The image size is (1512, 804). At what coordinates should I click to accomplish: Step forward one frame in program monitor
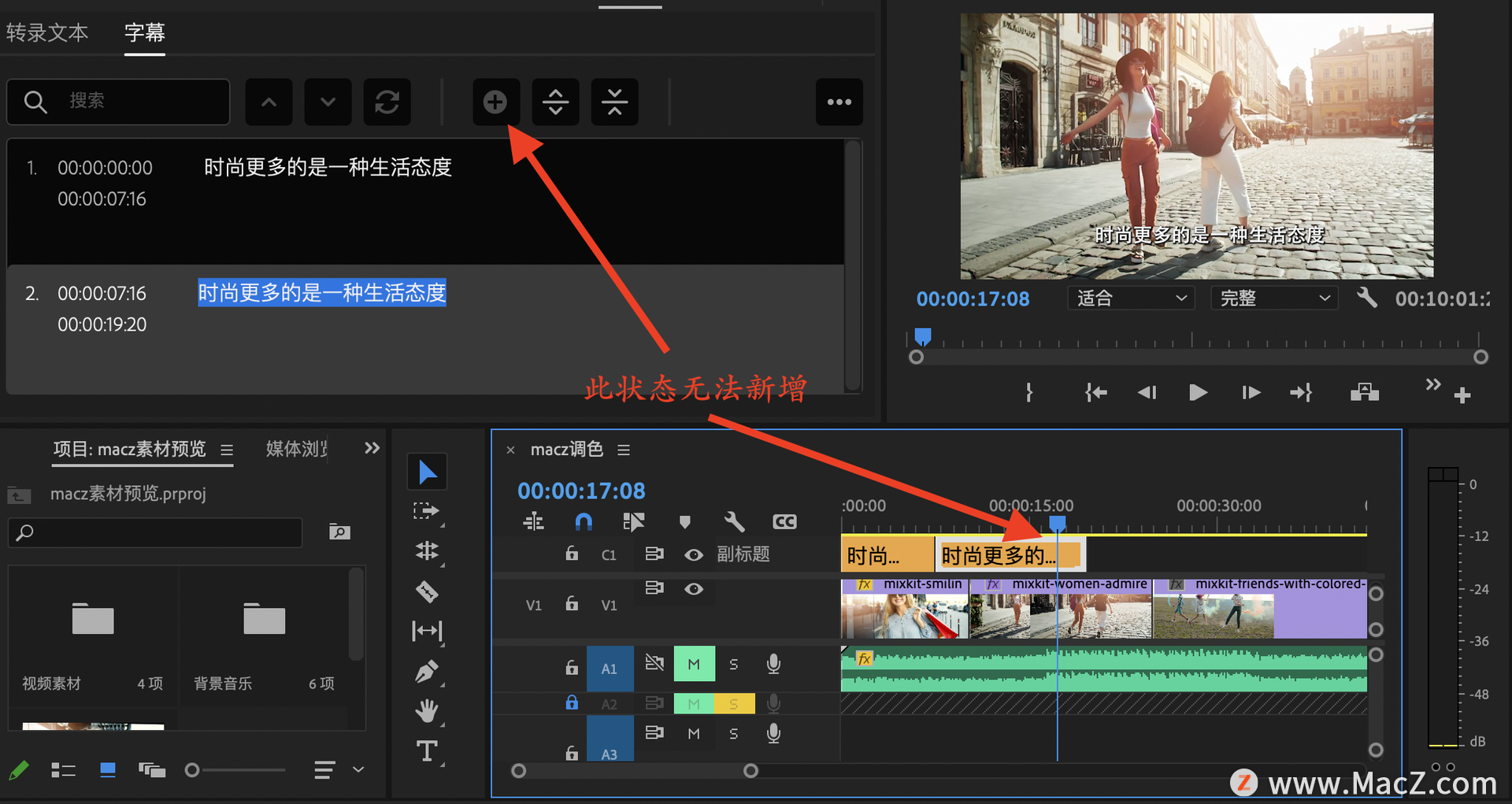click(1251, 392)
